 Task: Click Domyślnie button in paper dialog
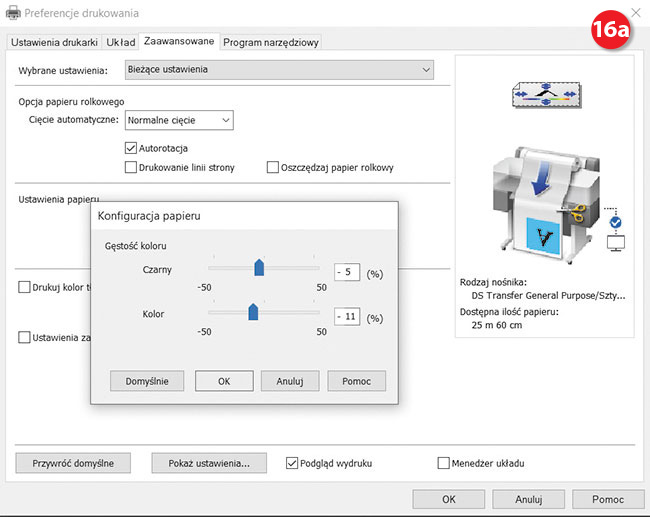point(147,381)
